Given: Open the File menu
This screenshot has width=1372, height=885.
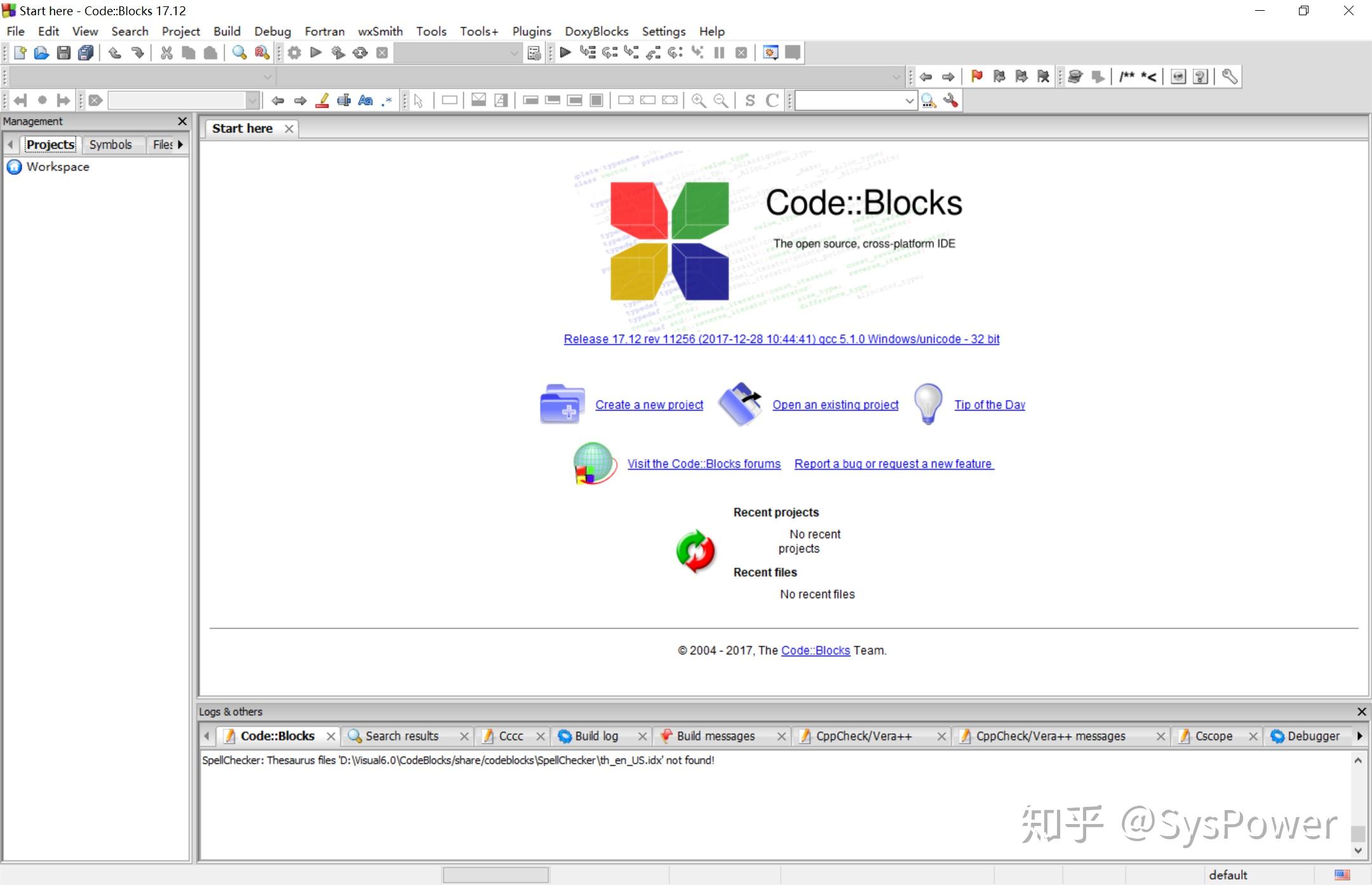Looking at the screenshot, I should tap(15, 31).
